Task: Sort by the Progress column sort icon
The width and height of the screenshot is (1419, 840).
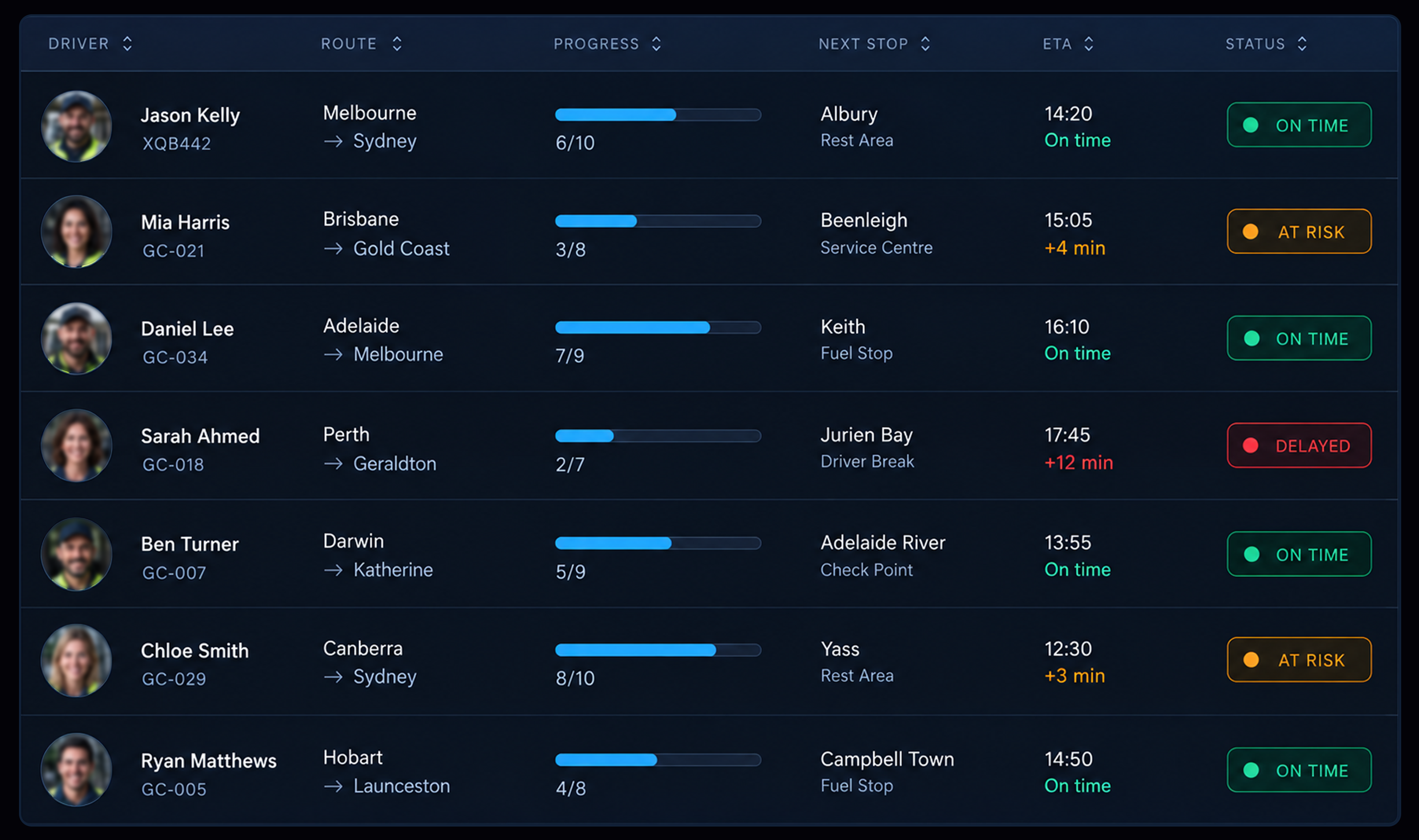Action: [657, 44]
